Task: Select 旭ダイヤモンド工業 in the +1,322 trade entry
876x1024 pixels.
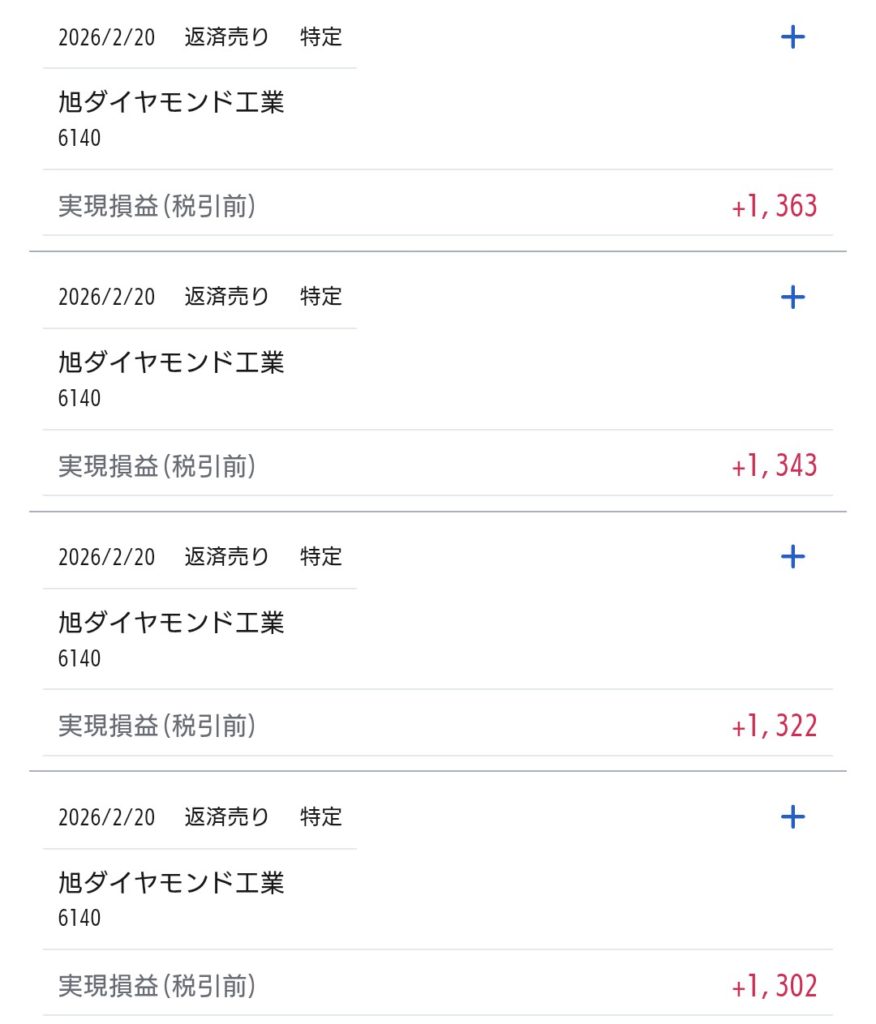Action: [x=171, y=622]
